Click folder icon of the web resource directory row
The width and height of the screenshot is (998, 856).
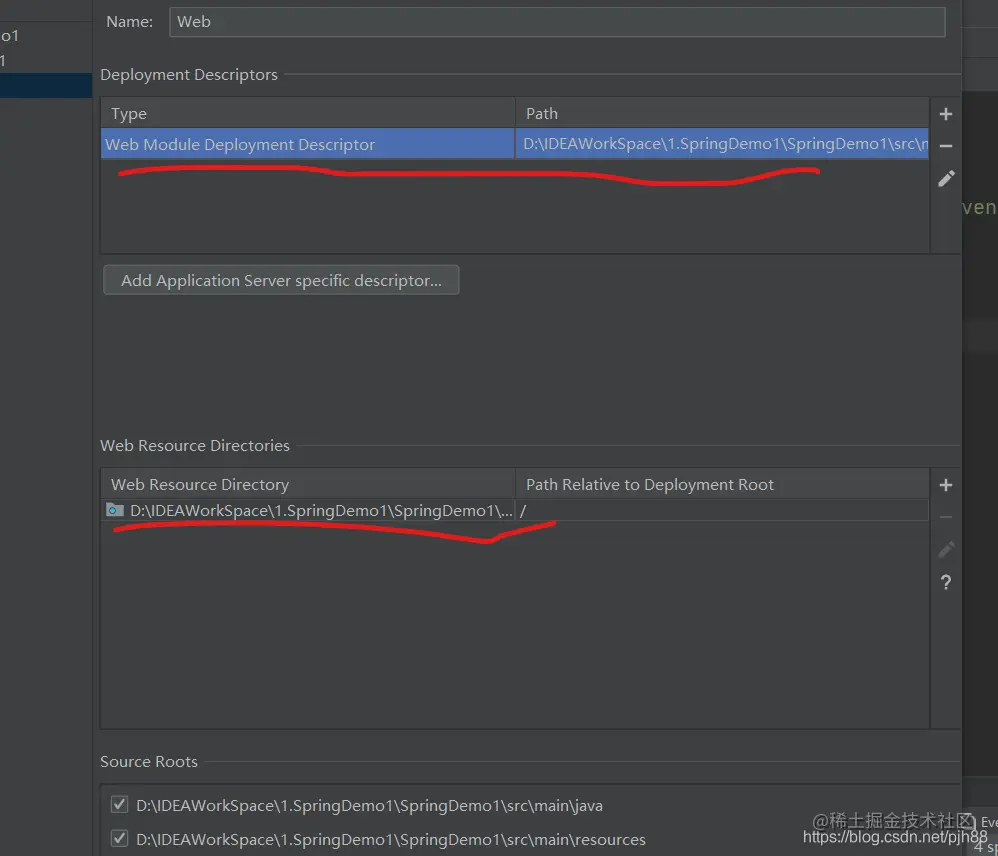pos(115,510)
